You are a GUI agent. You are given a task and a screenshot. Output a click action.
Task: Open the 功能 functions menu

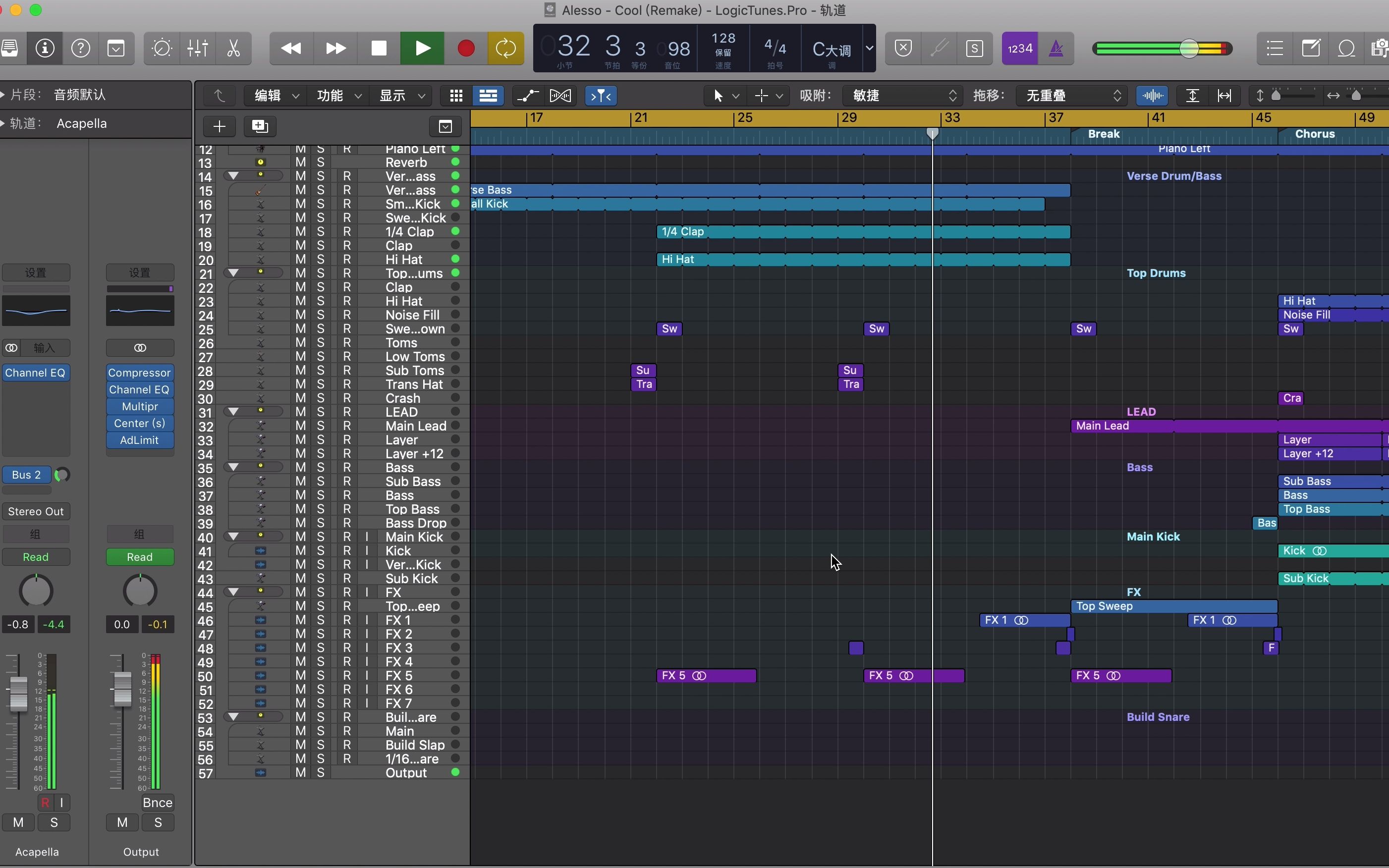[x=337, y=95]
